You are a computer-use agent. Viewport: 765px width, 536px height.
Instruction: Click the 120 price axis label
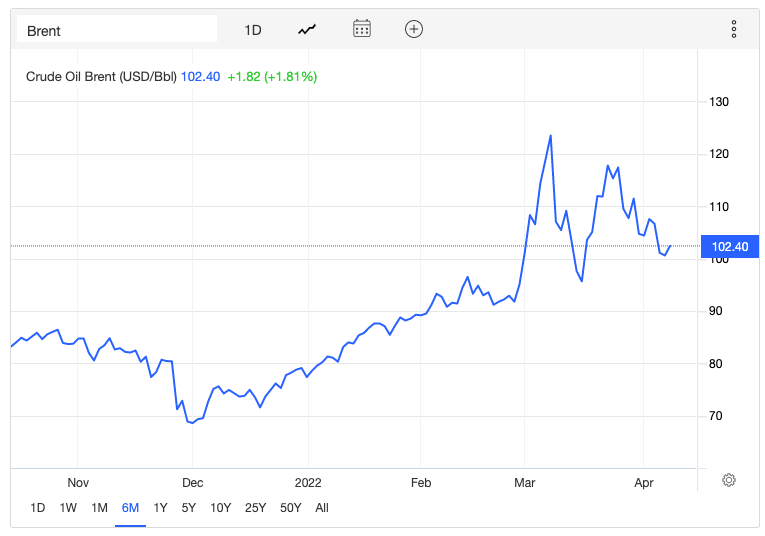pyautogui.click(x=719, y=154)
